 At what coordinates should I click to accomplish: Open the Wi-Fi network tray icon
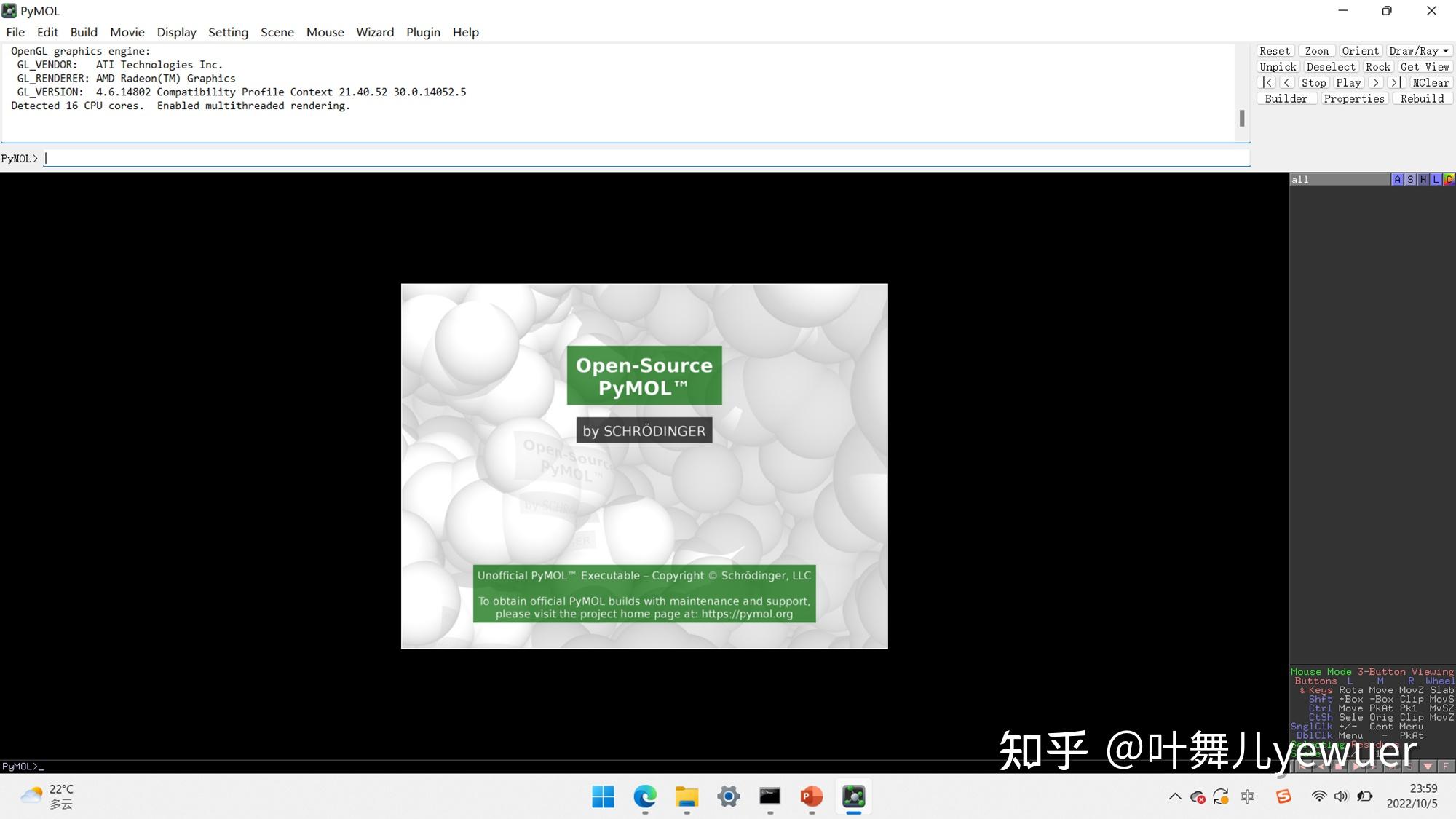point(1318,796)
